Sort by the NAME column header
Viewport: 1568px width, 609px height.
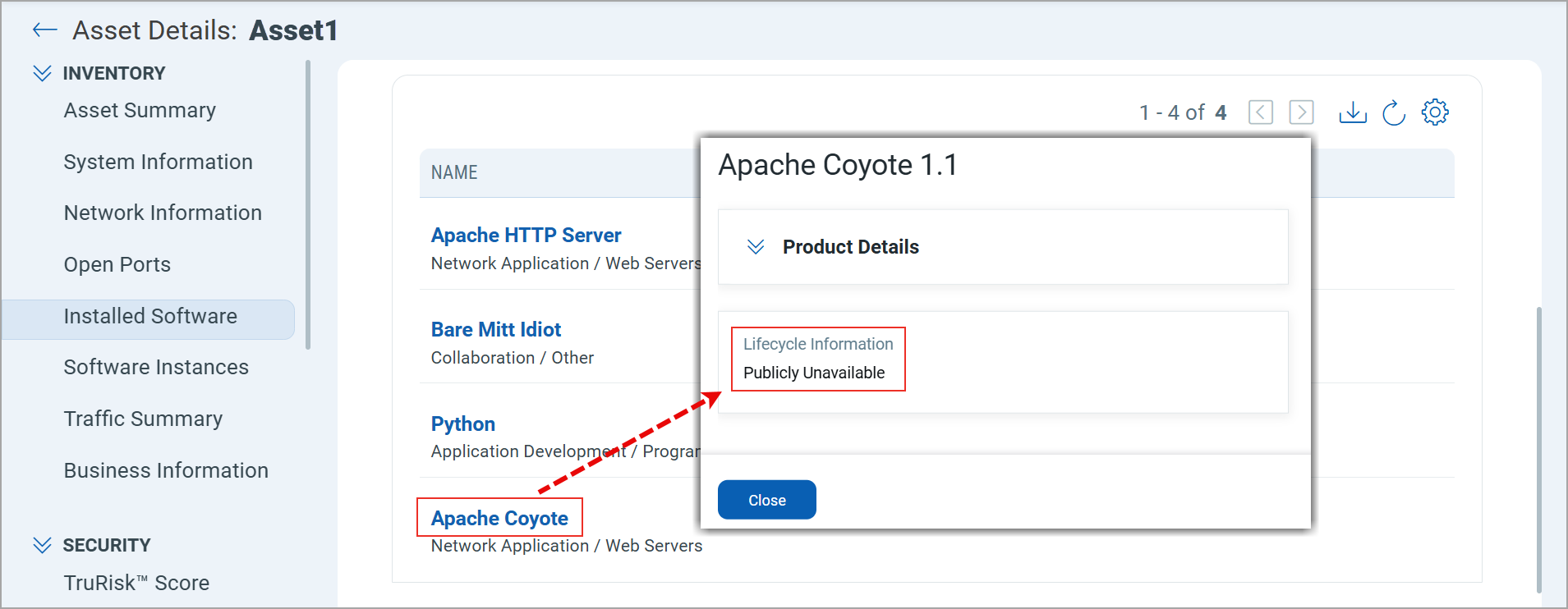click(454, 172)
